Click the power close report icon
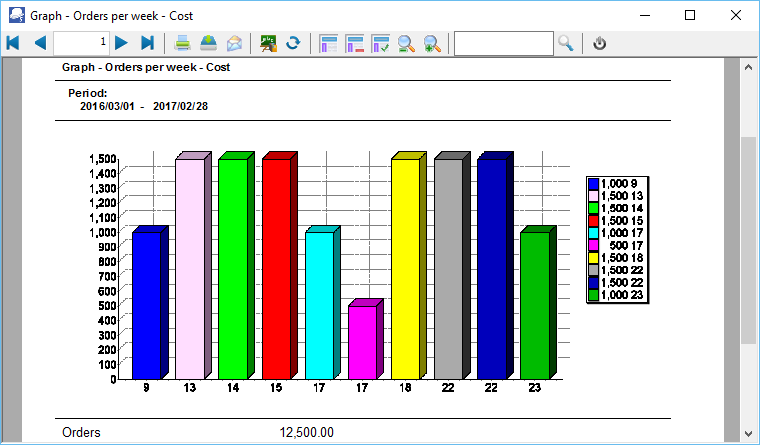The image size is (760, 445). (600, 43)
